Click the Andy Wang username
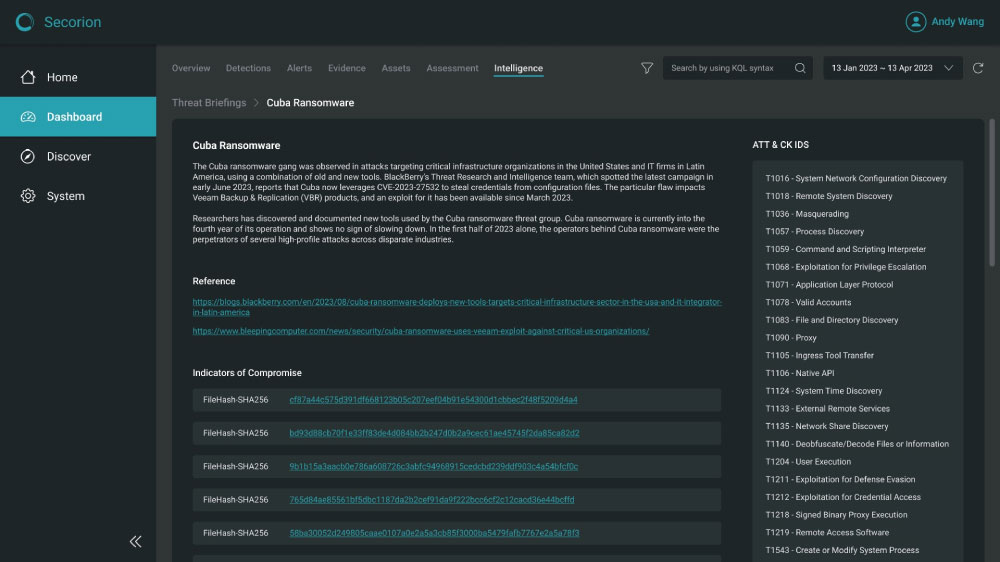Viewport: 1000px width, 562px height. tap(957, 22)
